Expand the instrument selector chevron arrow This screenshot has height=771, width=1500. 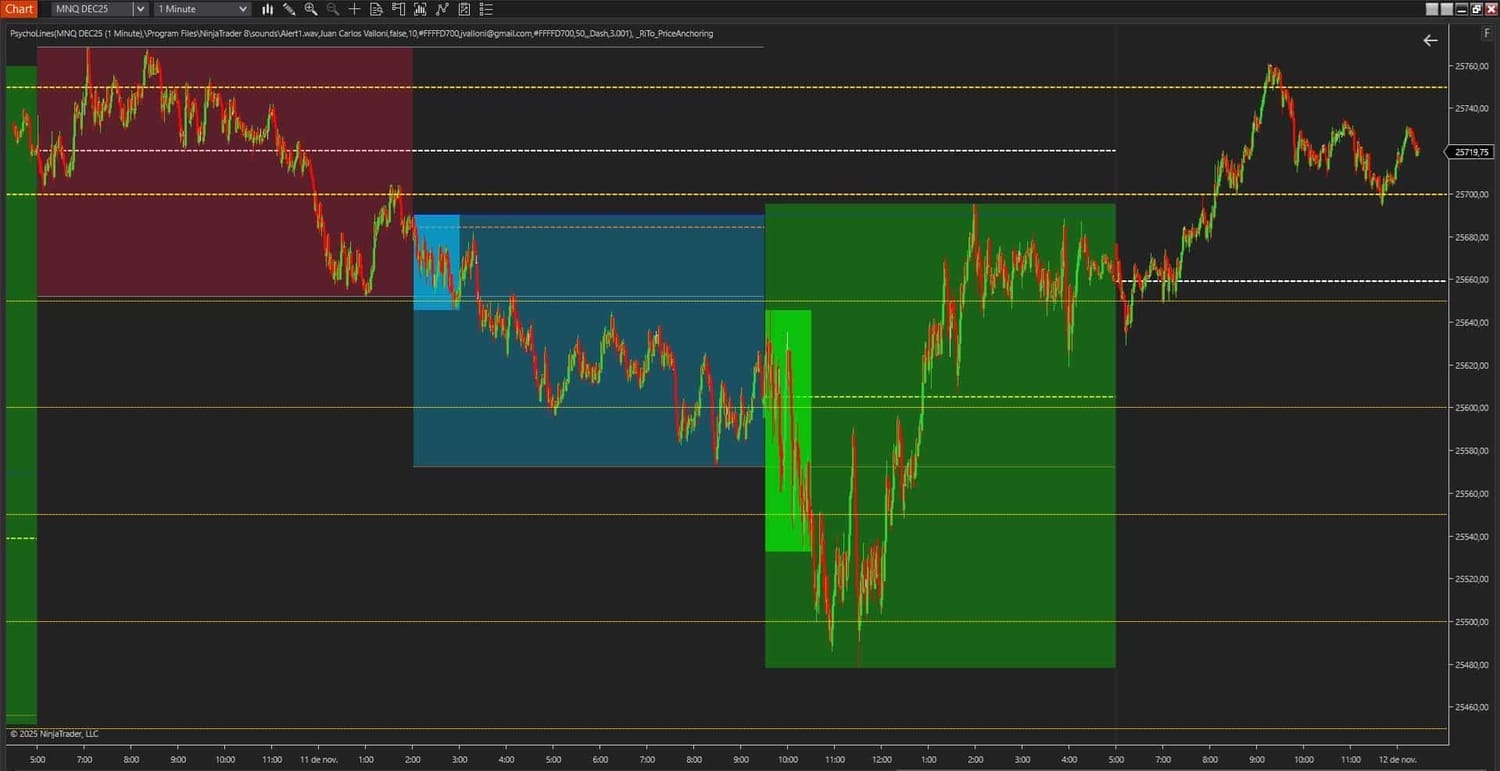coord(140,9)
